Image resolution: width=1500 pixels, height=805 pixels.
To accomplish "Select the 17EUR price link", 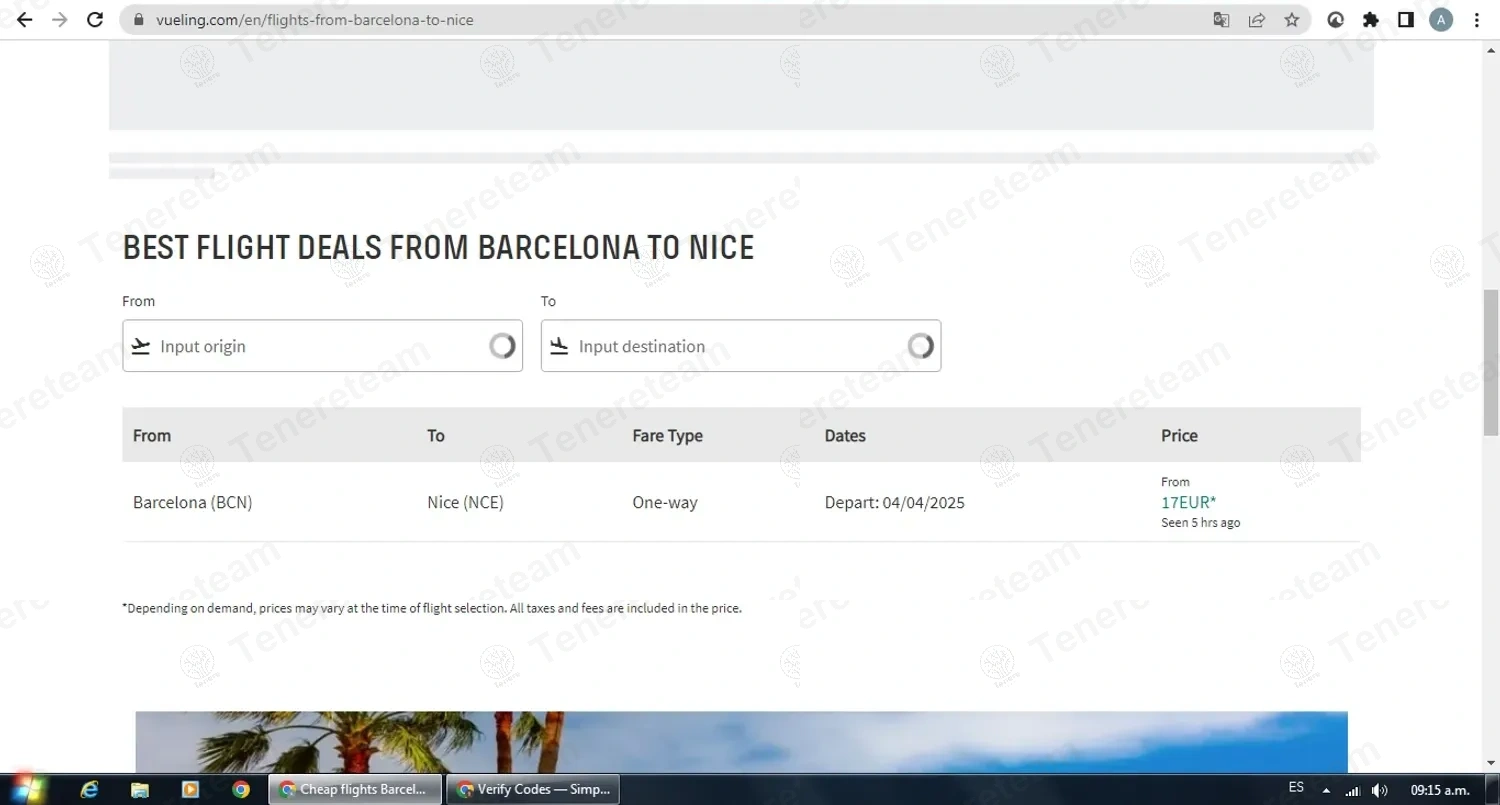I will click(x=1188, y=503).
